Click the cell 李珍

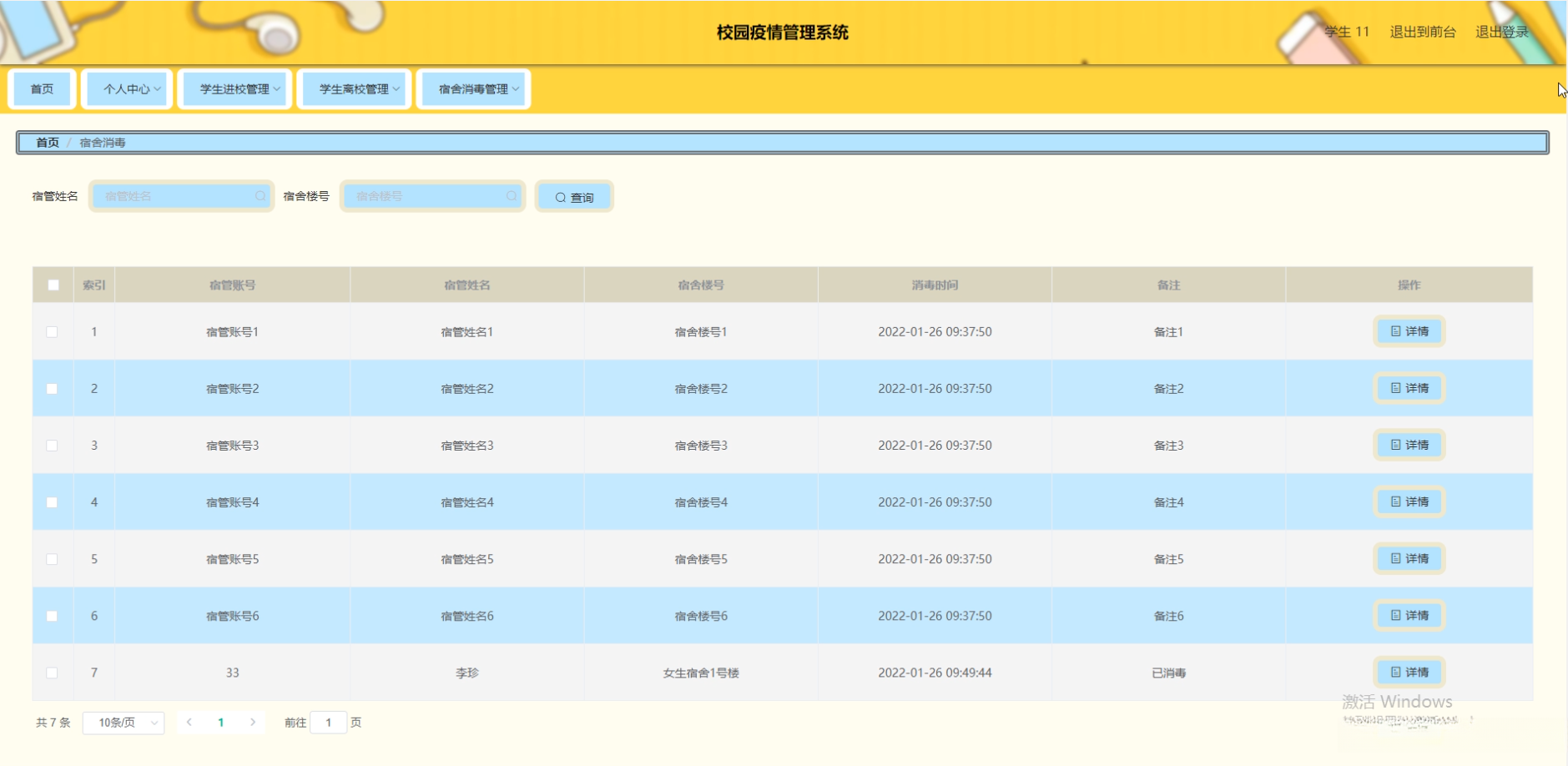tap(467, 673)
